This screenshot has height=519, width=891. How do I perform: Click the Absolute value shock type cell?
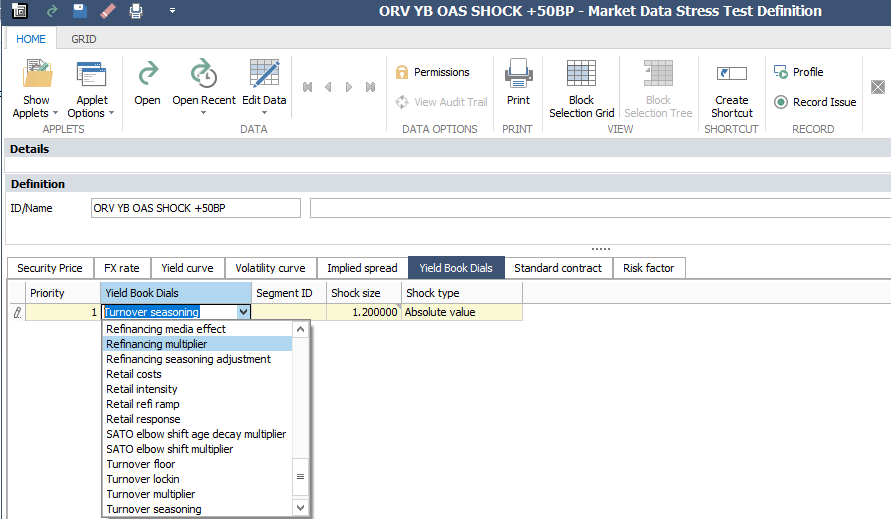(x=461, y=312)
